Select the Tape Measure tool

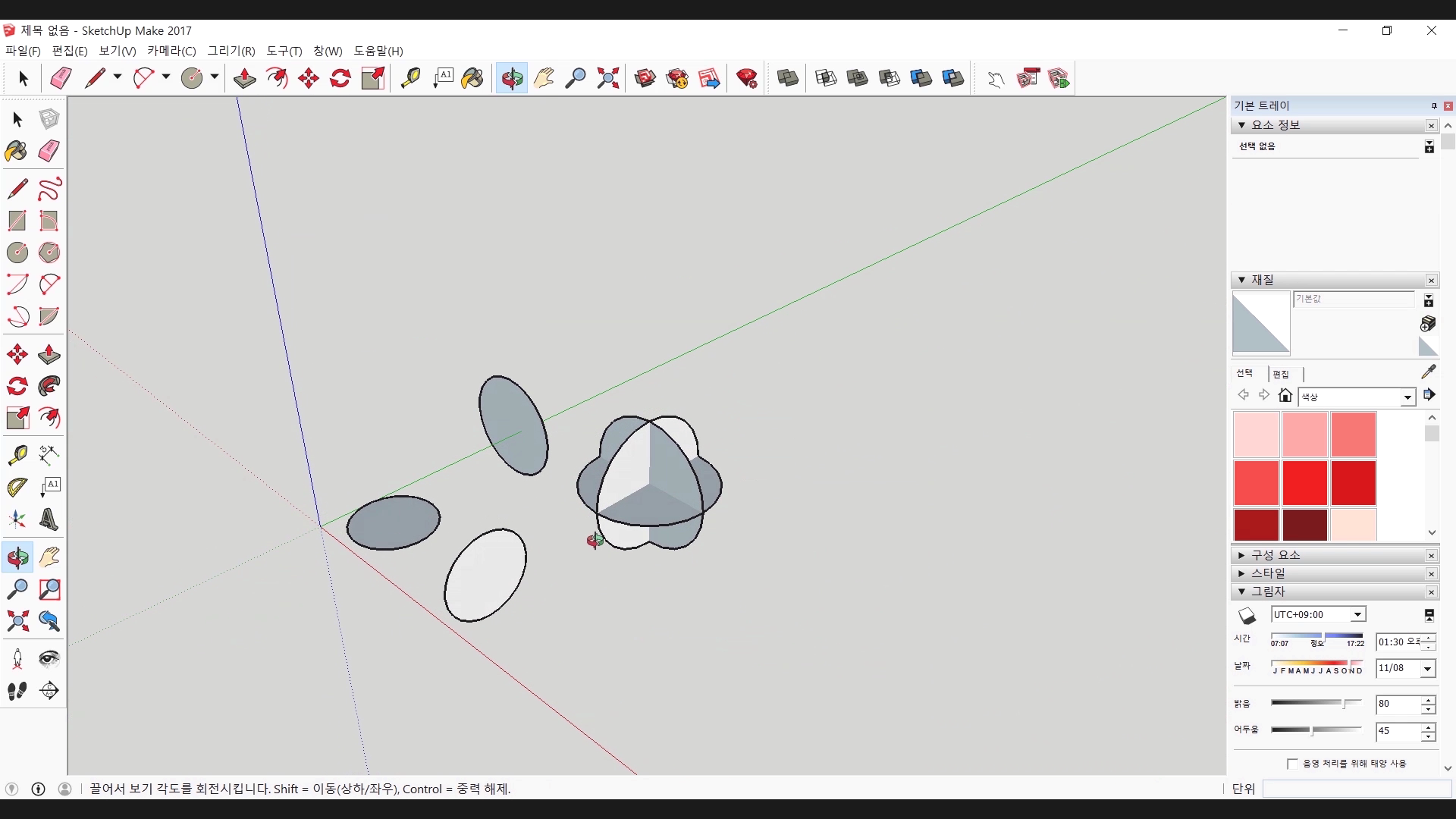[410, 78]
